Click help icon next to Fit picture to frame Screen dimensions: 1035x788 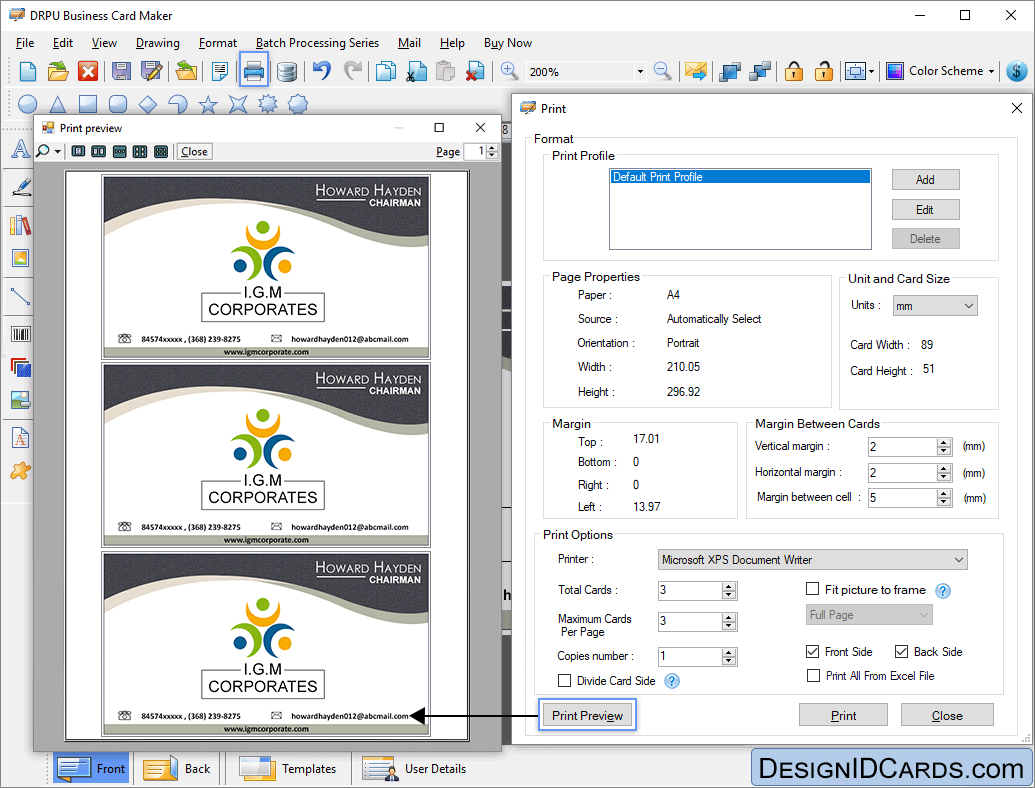[943, 591]
